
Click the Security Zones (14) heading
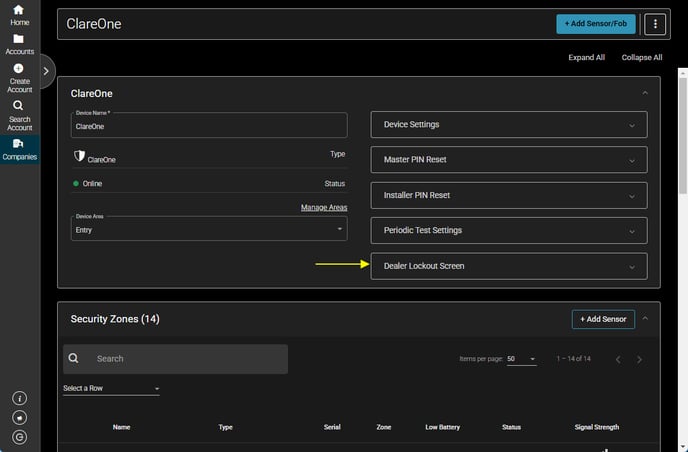[x=115, y=319]
